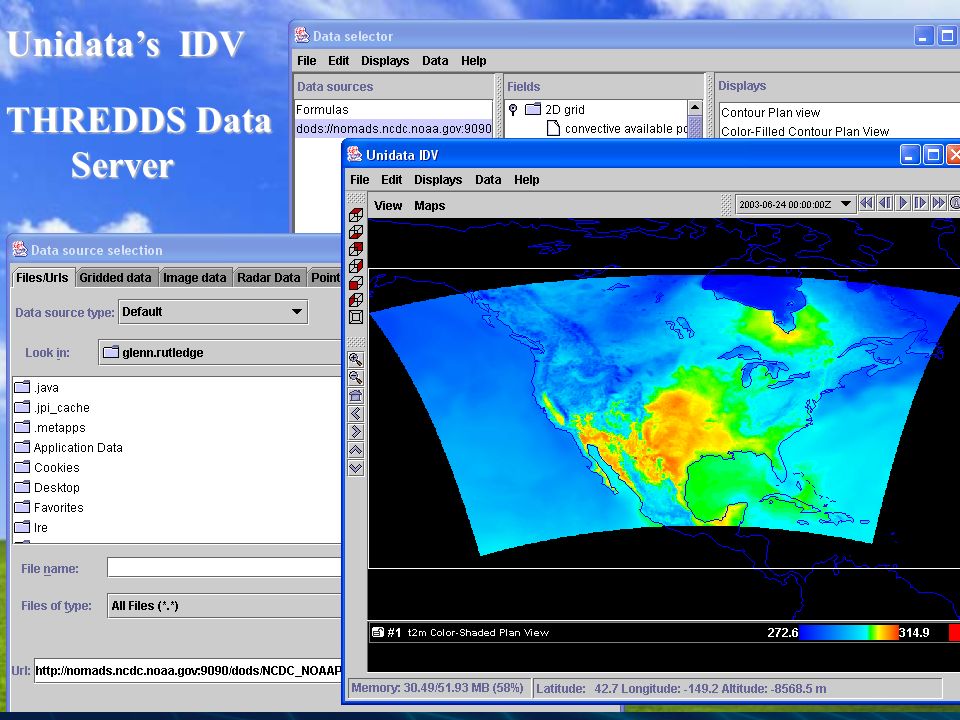Screen dimensions: 960x720
Task: Click the Memory 30.49/51.93 MB status readout
Action: click(x=438, y=688)
